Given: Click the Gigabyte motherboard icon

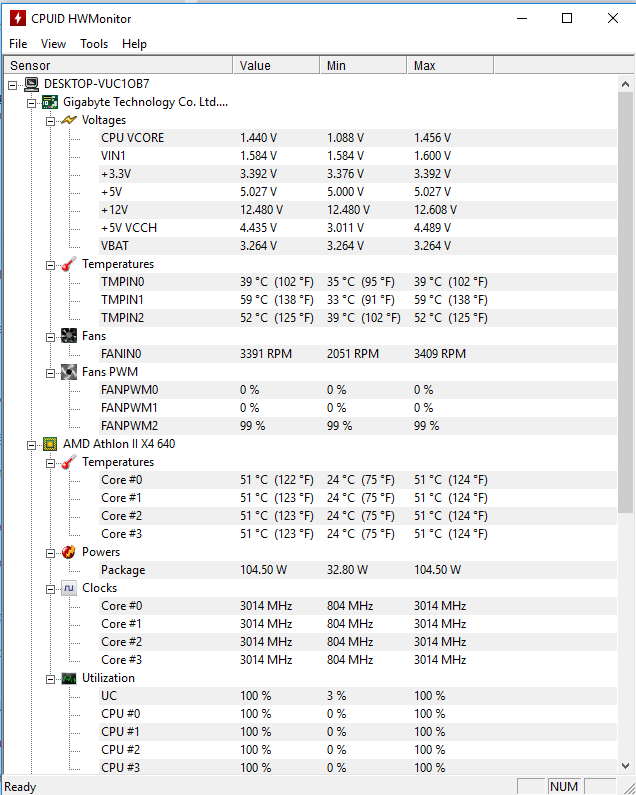Looking at the screenshot, I should pos(50,102).
